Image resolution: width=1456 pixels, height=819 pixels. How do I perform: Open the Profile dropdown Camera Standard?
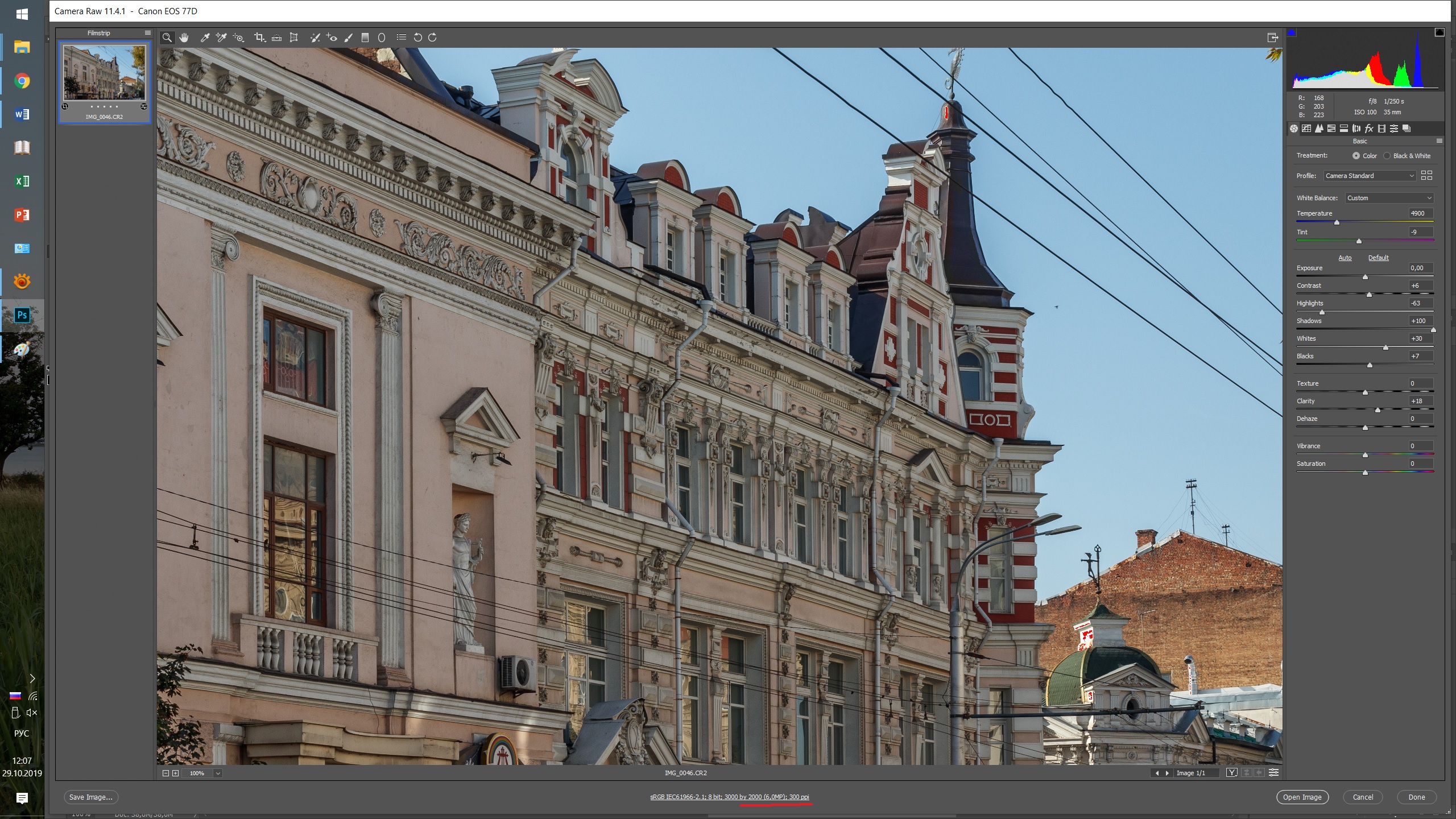tap(1369, 176)
